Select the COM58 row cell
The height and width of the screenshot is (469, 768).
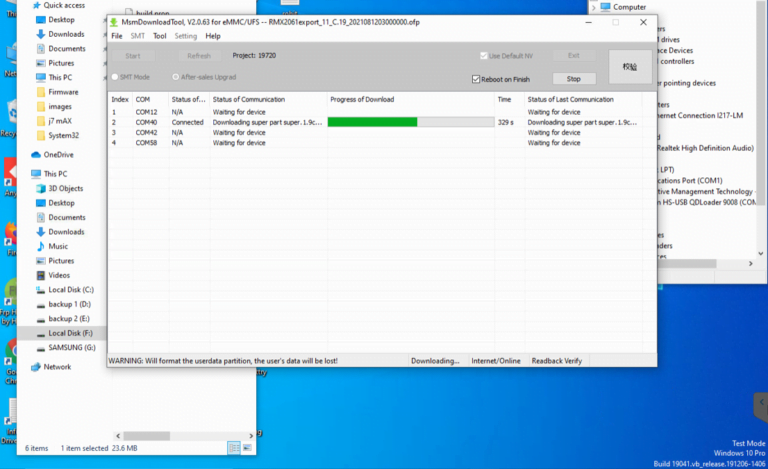tap(146, 143)
